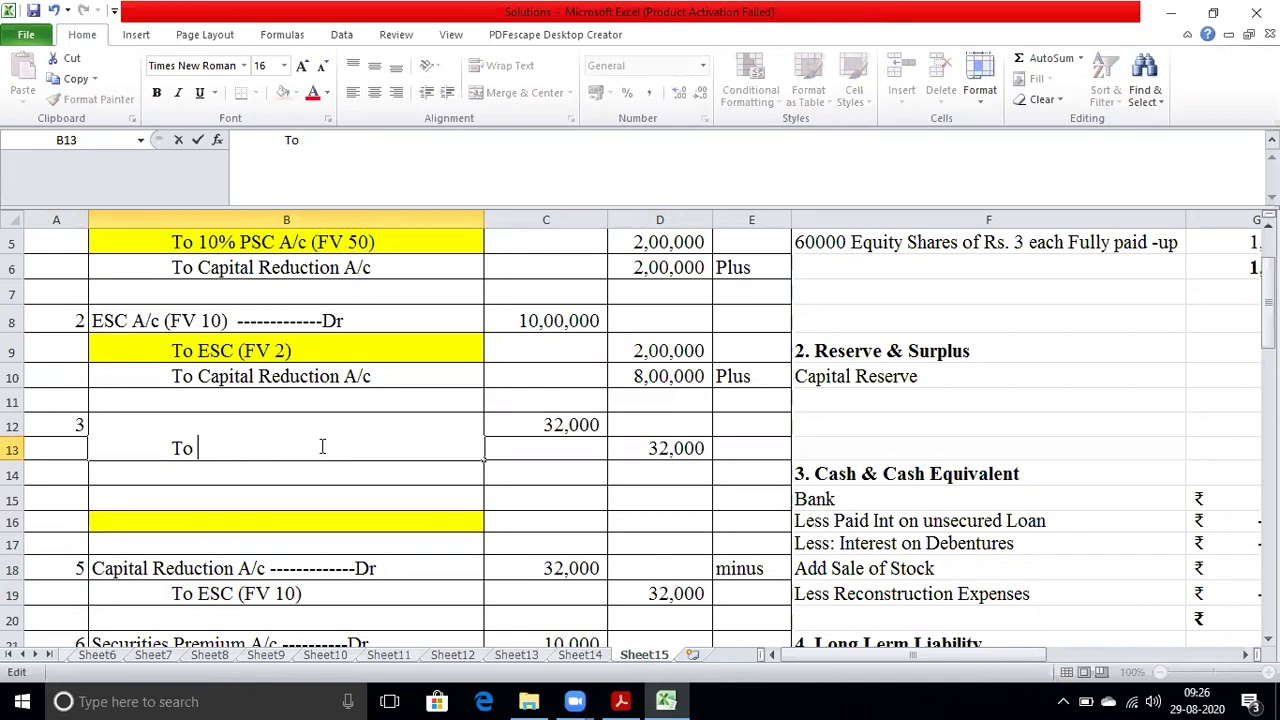Click the Comma Style icon
The width and height of the screenshot is (1280, 720).
pyautogui.click(x=648, y=93)
